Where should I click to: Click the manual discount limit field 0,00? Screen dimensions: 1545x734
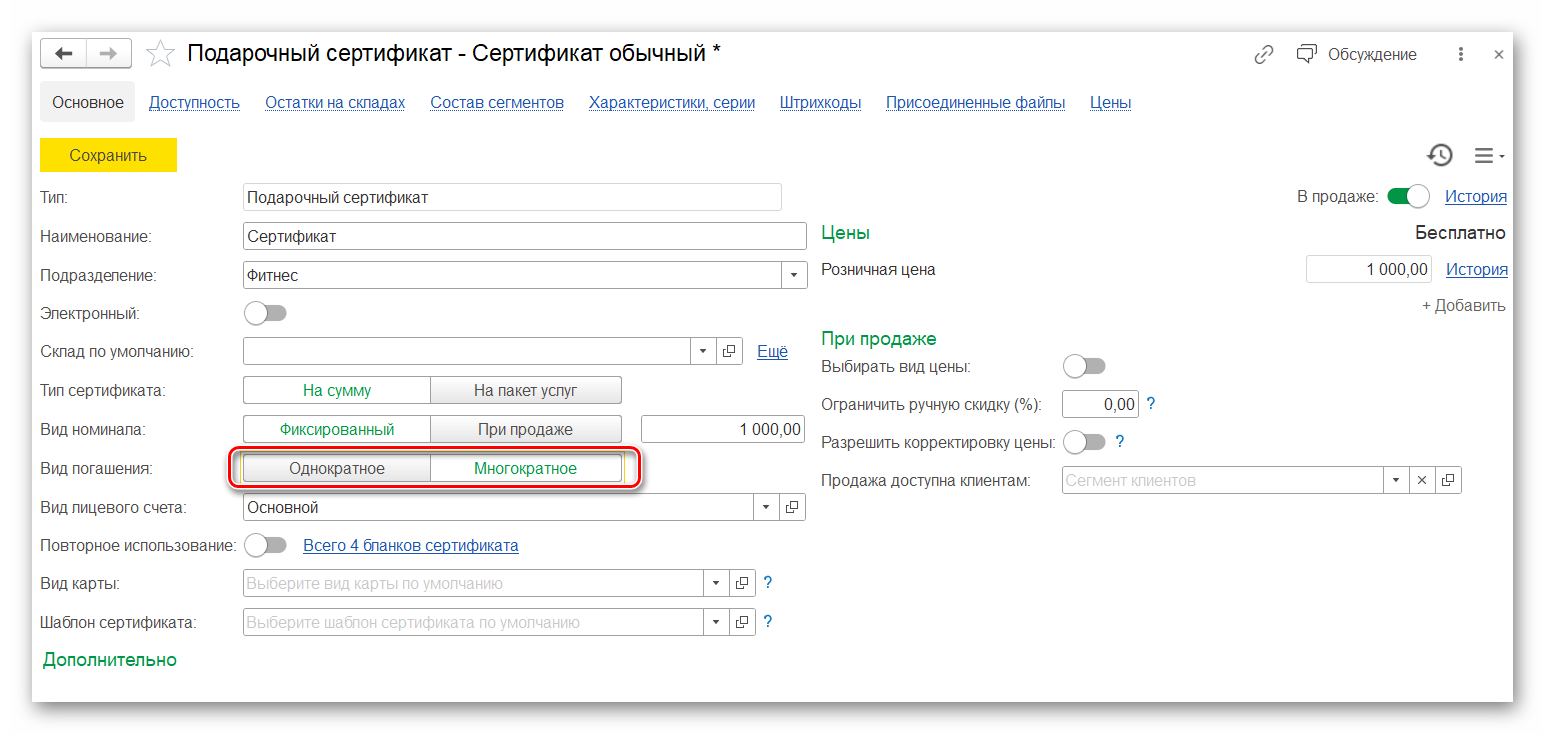click(1100, 404)
